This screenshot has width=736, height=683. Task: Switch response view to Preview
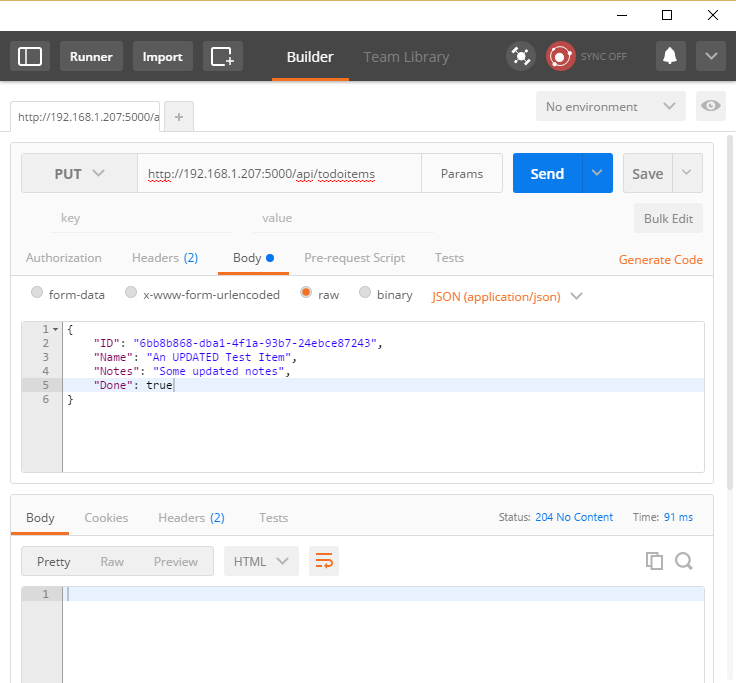176,561
